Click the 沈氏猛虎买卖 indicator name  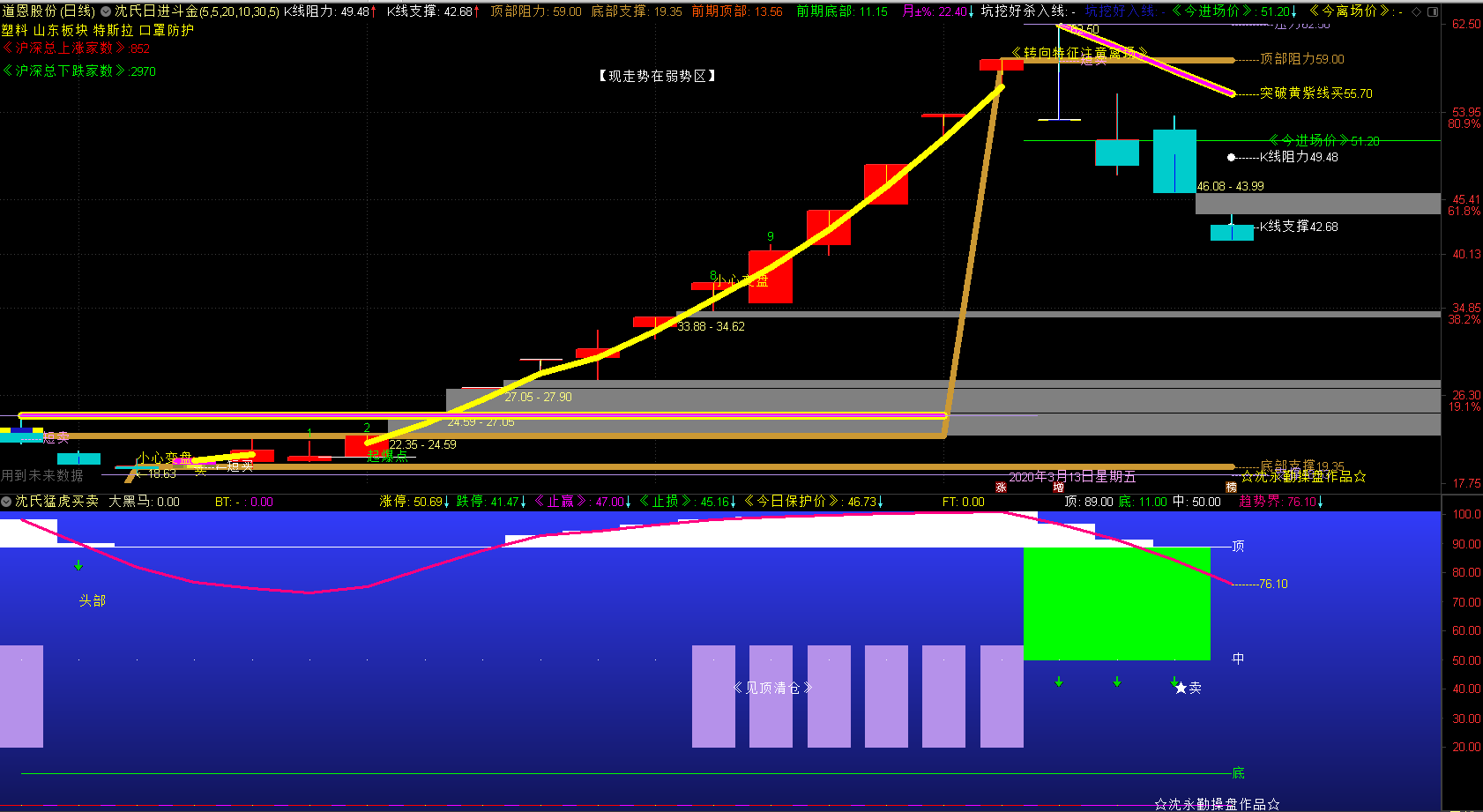pyautogui.click(x=56, y=502)
